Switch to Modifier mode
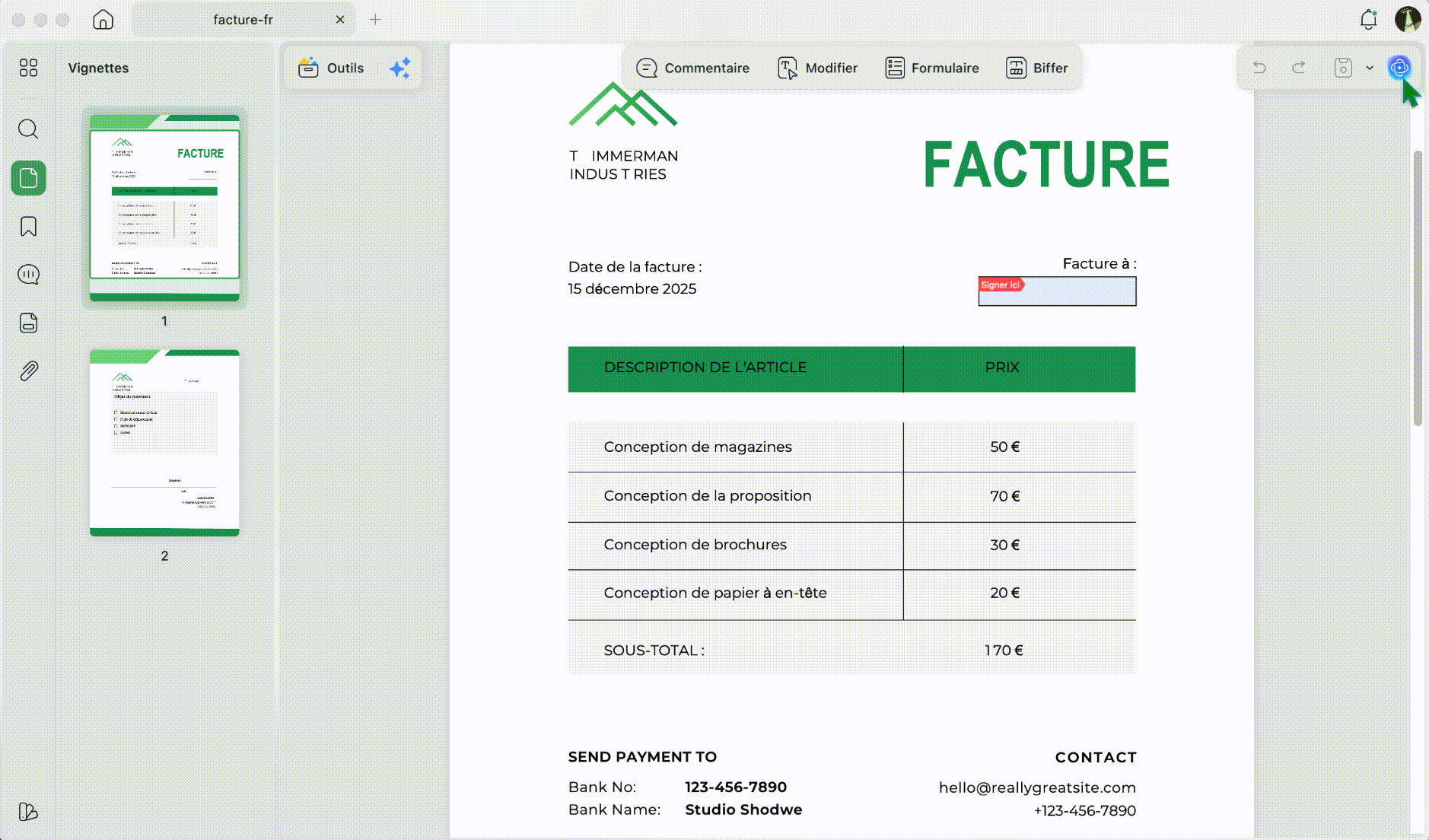The width and height of the screenshot is (1429, 840). pyautogui.click(x=818, y=68)
